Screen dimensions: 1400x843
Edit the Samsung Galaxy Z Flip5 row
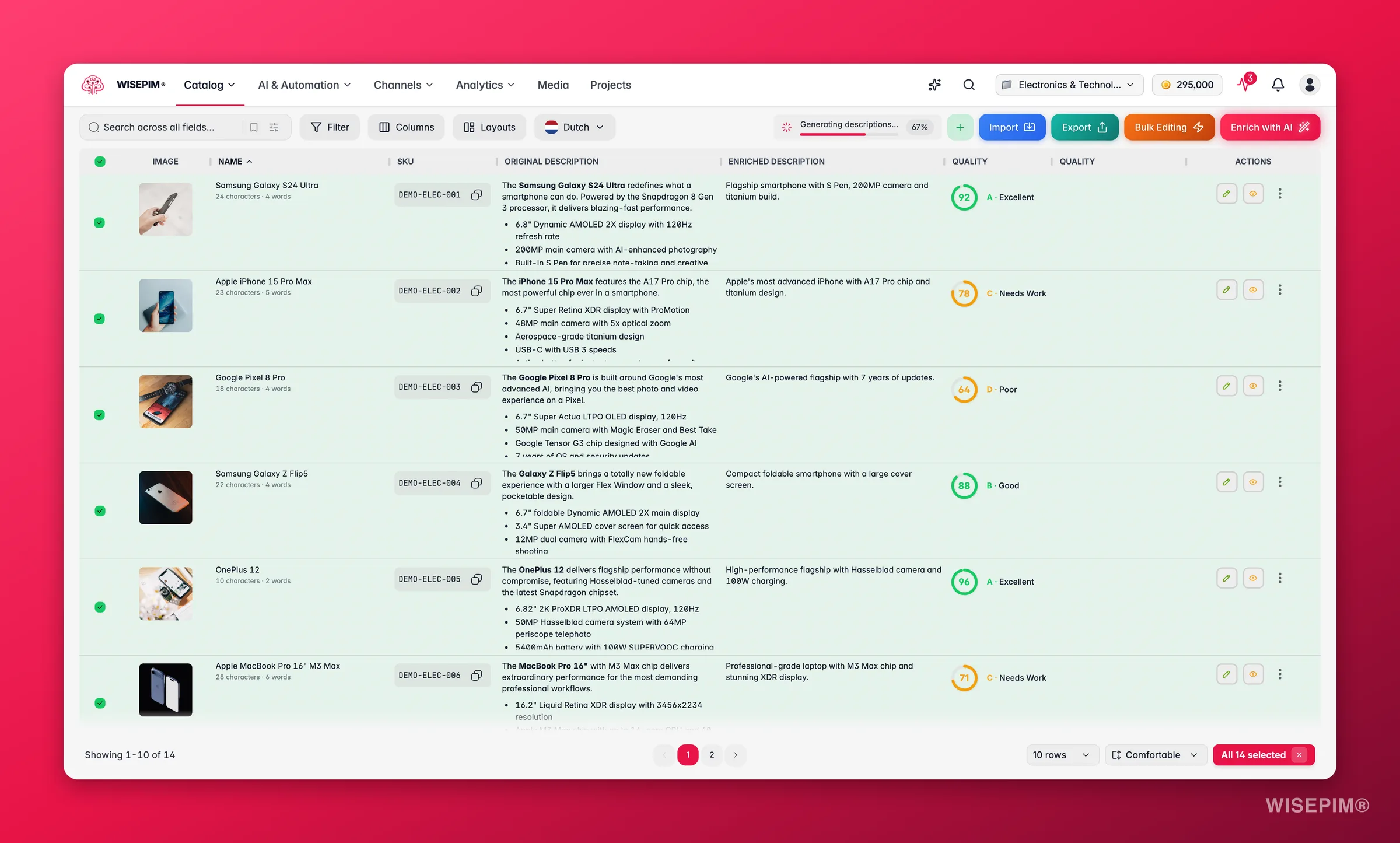pyautogui.click(x=1227, y=482)
